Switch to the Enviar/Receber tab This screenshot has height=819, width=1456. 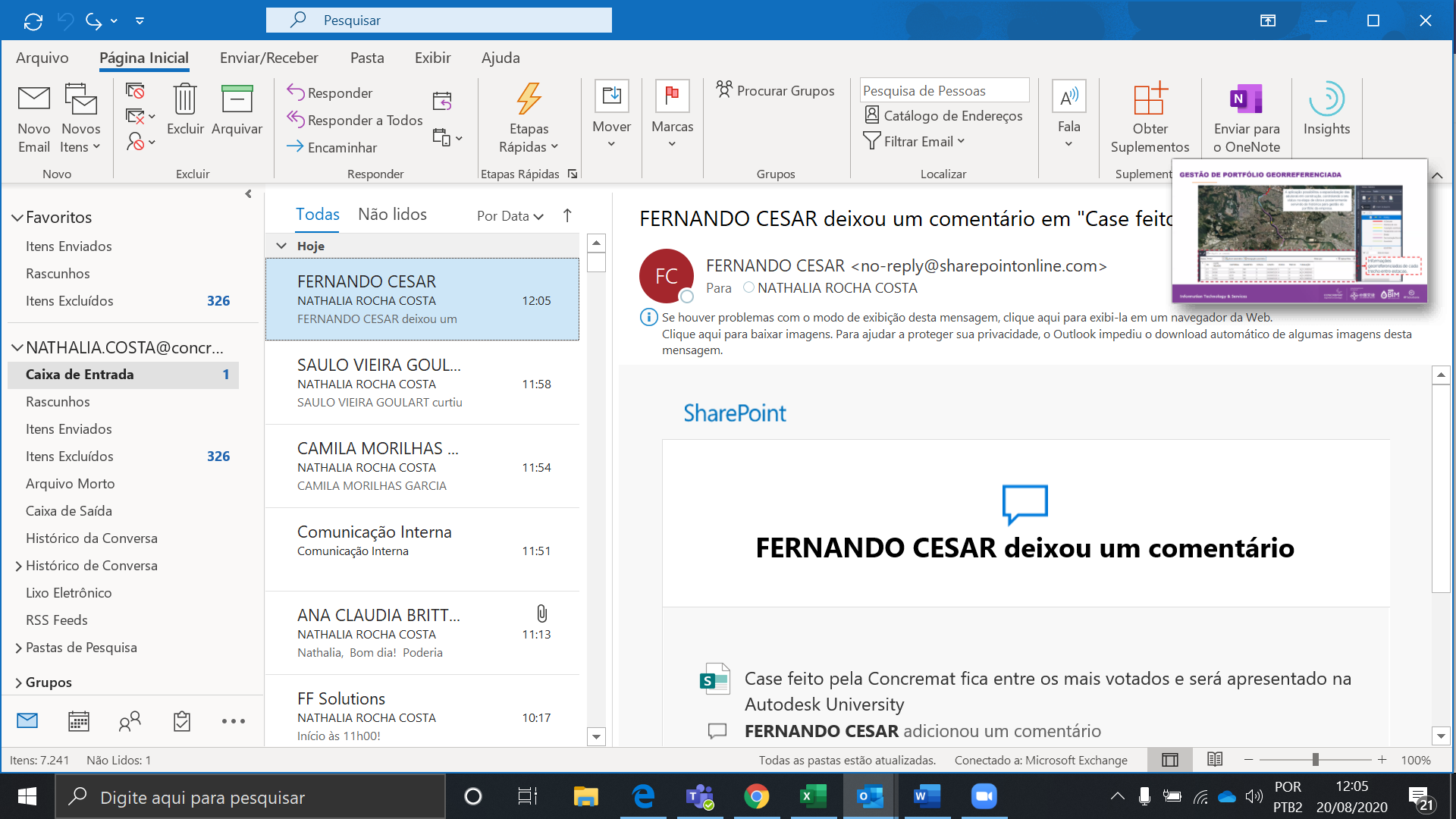tap(269, 57)
